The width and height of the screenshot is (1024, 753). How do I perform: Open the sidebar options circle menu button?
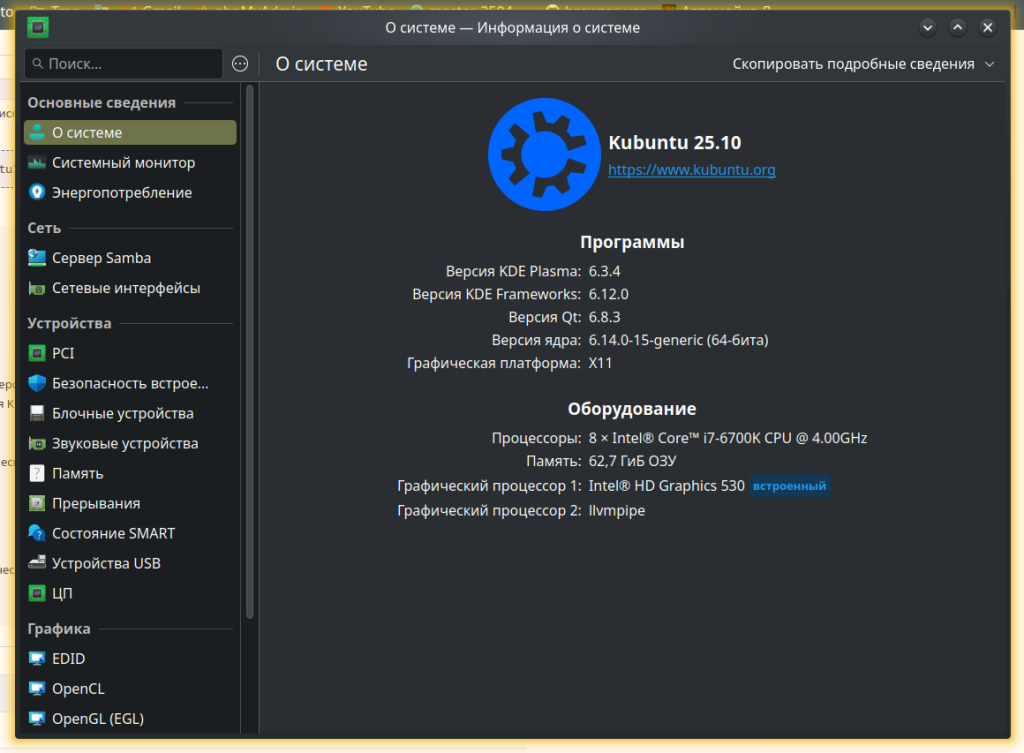point(240,64)
